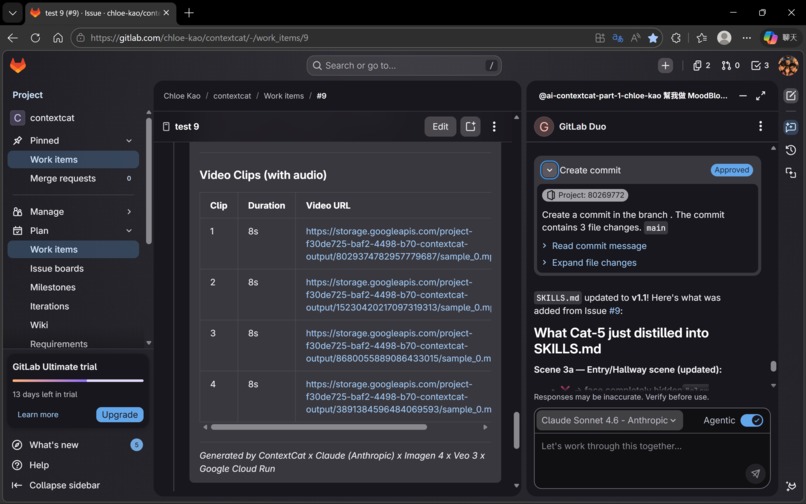The image size is (806, 504).
Task: Minimize the GitLab Duo panel
Action: tap(743, 96)
